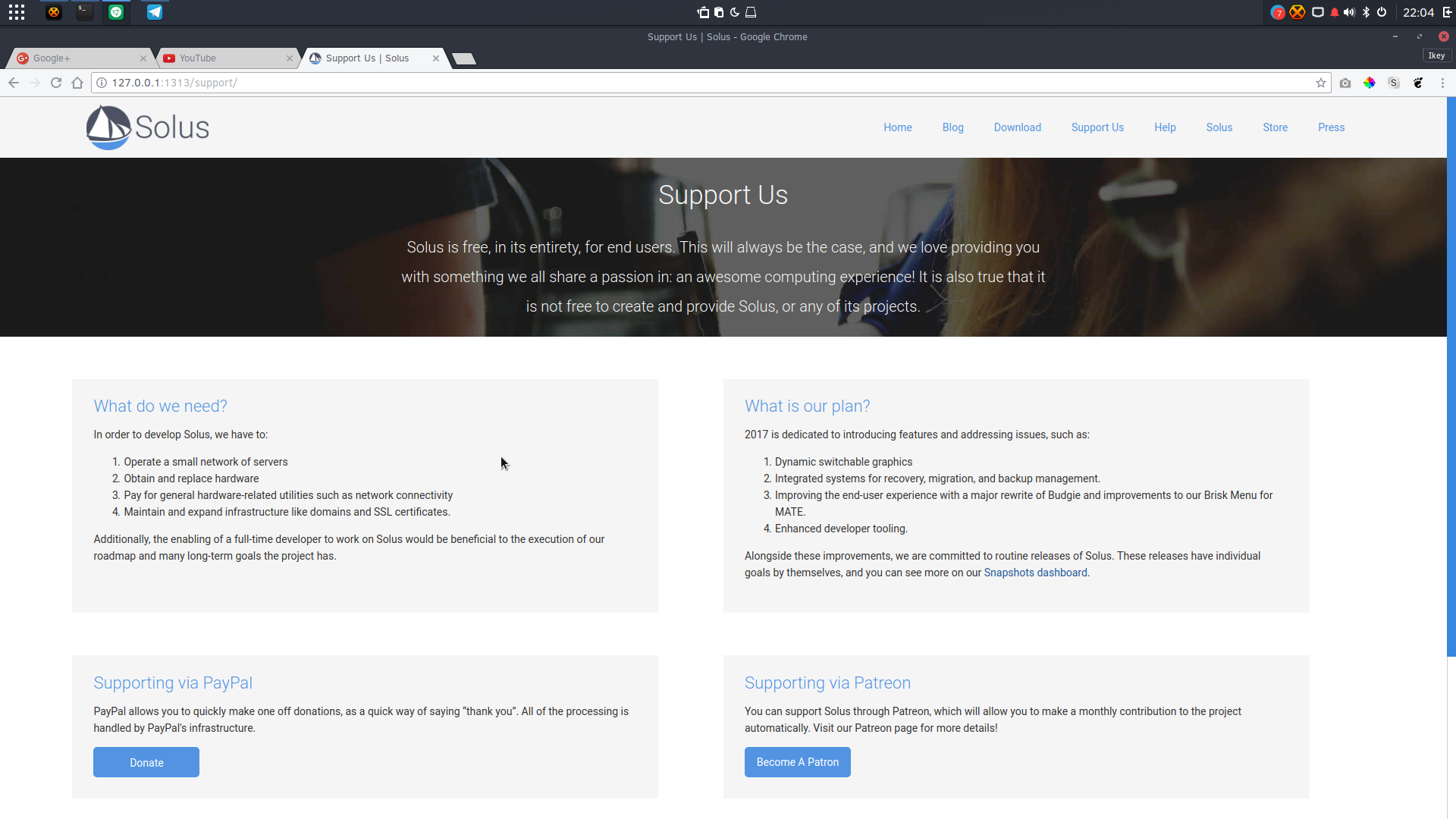Open the Blog nav link

point(952,127)
